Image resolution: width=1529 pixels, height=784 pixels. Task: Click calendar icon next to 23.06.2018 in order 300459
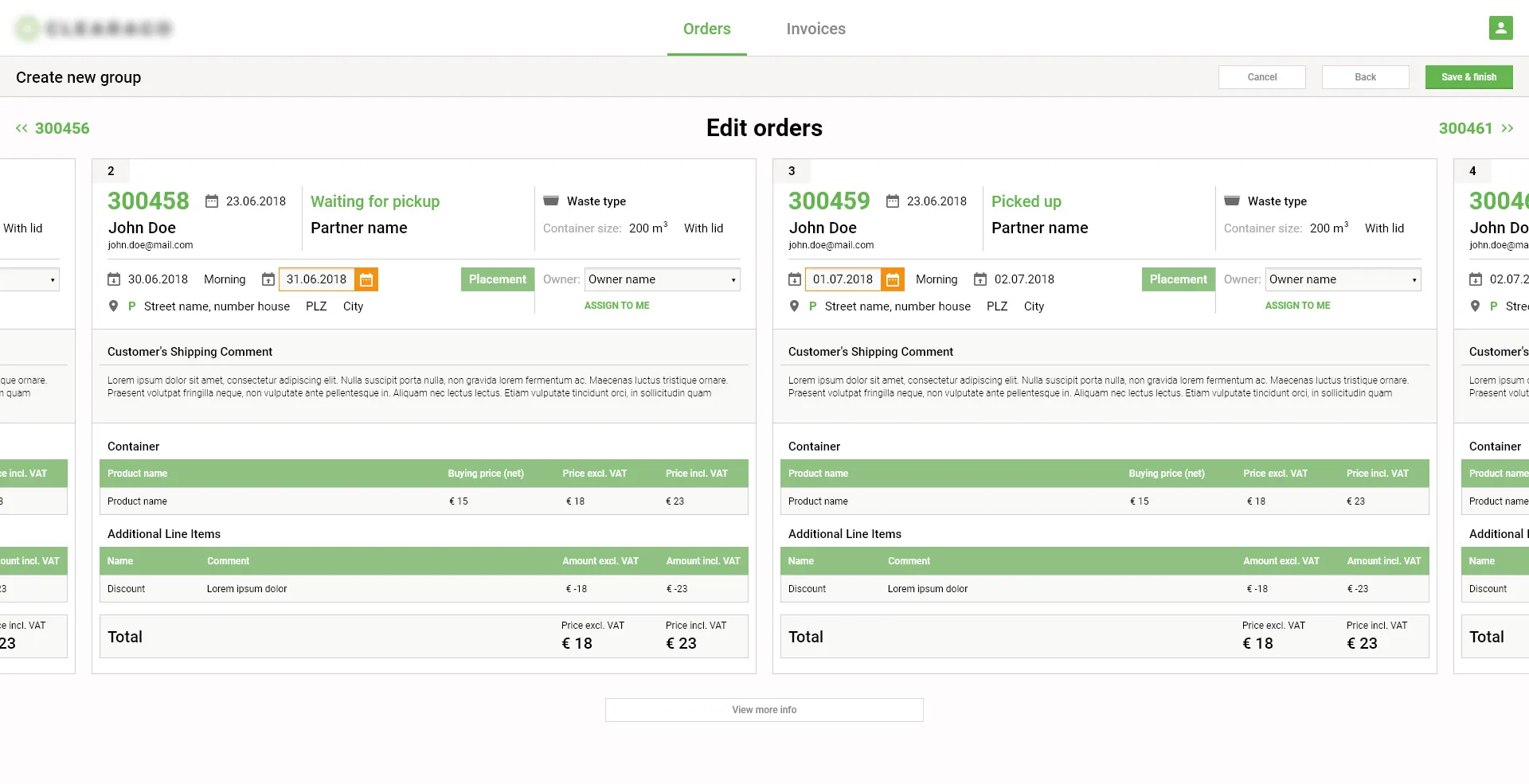pyautogui.click(x=893, y=201)
